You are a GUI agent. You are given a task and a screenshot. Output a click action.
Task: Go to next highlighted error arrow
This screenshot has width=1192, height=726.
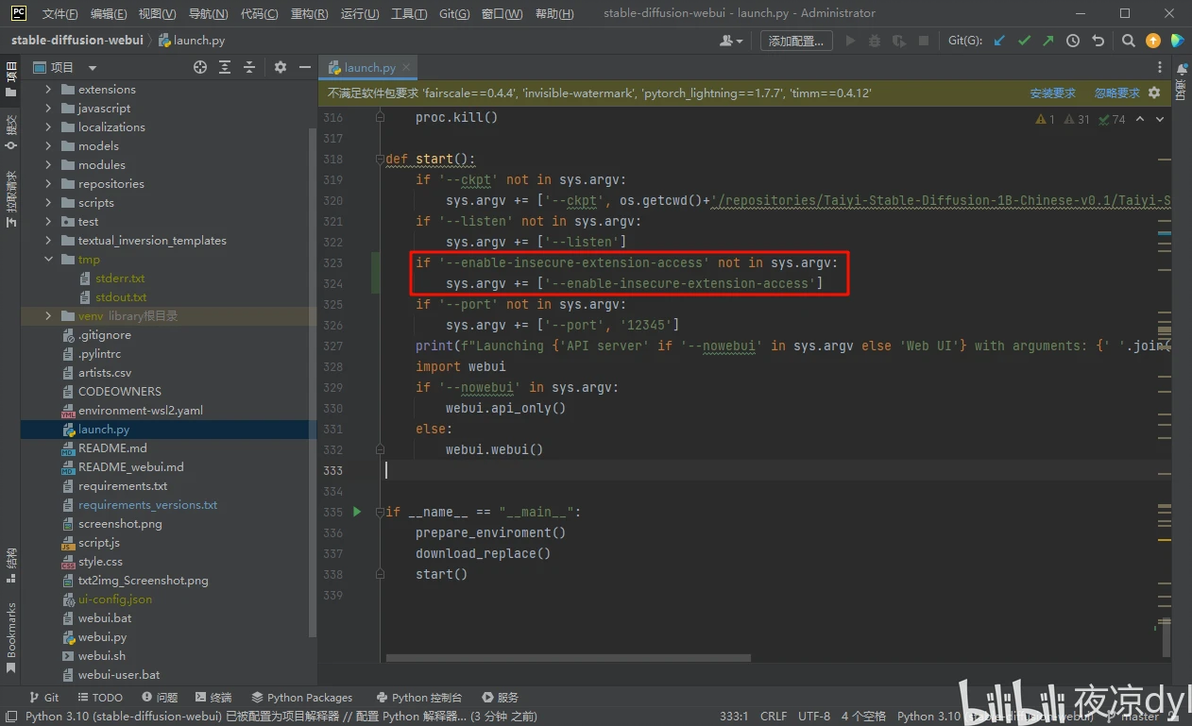(1159, 119)
